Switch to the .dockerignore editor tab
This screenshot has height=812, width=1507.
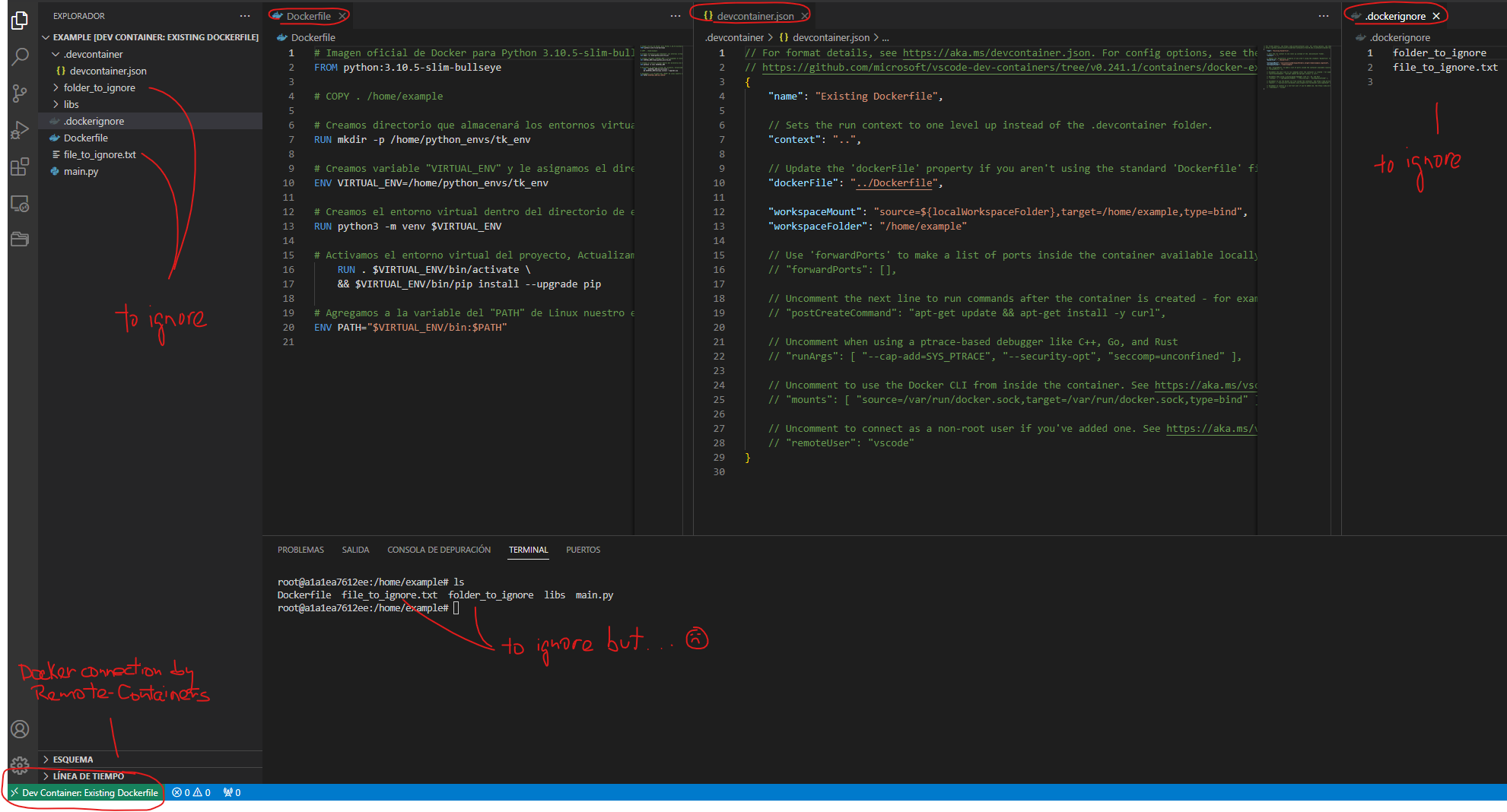pyautogui.click(x=1395, y=16)
